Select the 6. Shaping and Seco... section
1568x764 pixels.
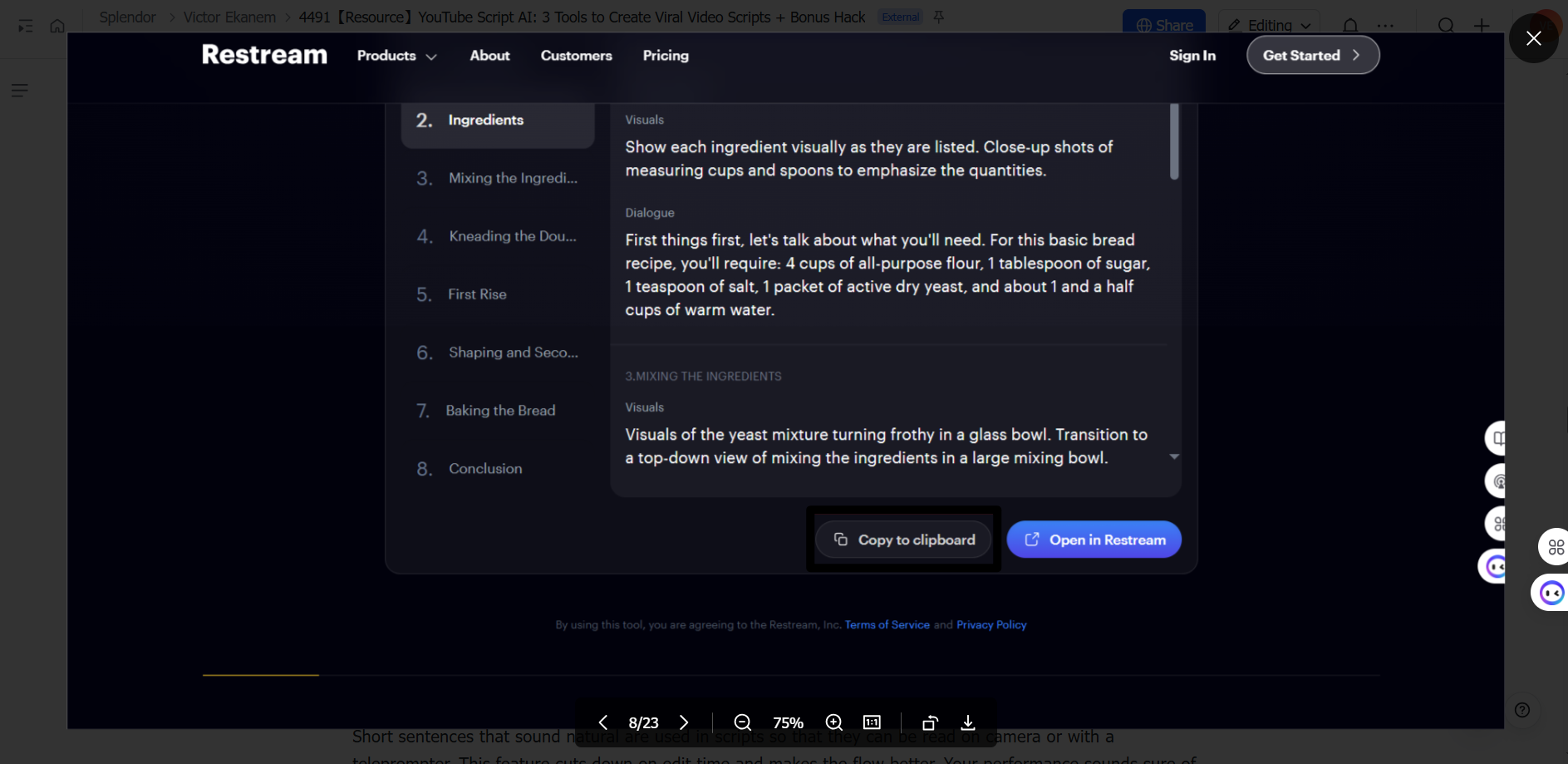tap(498, 352)
